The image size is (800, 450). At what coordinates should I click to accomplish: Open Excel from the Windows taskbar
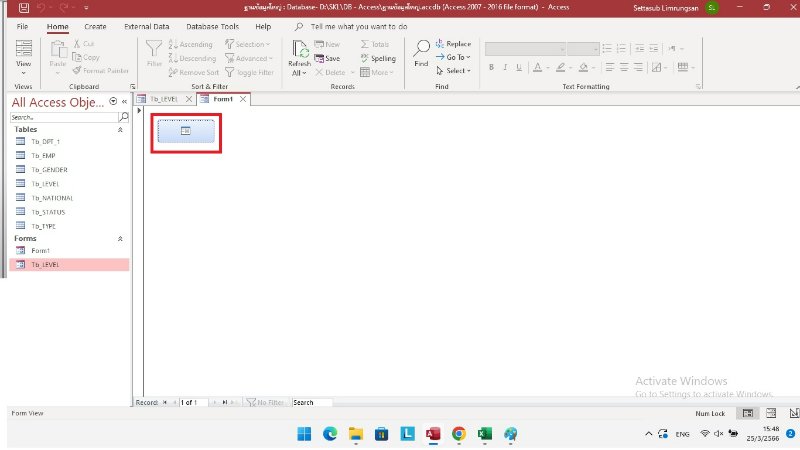(x=484, y=434)
